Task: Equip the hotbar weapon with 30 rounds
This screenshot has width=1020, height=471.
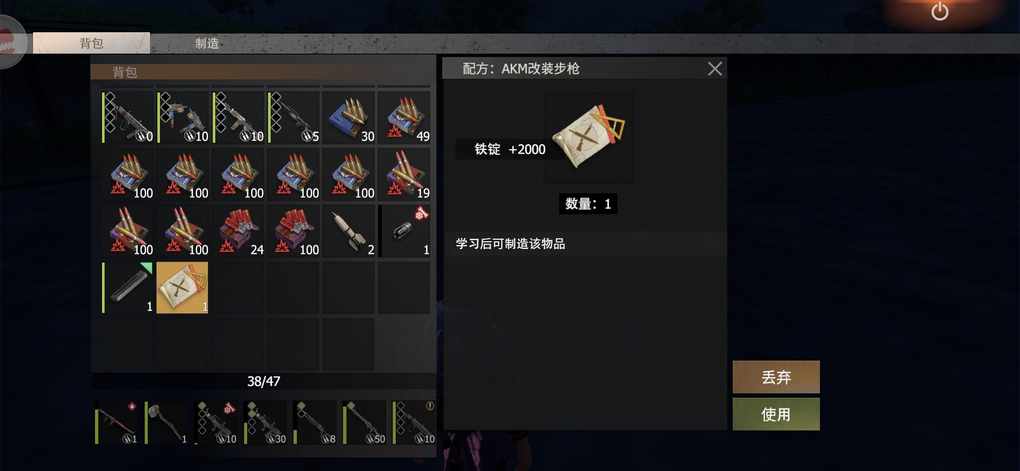Action: tap(265, 423)
